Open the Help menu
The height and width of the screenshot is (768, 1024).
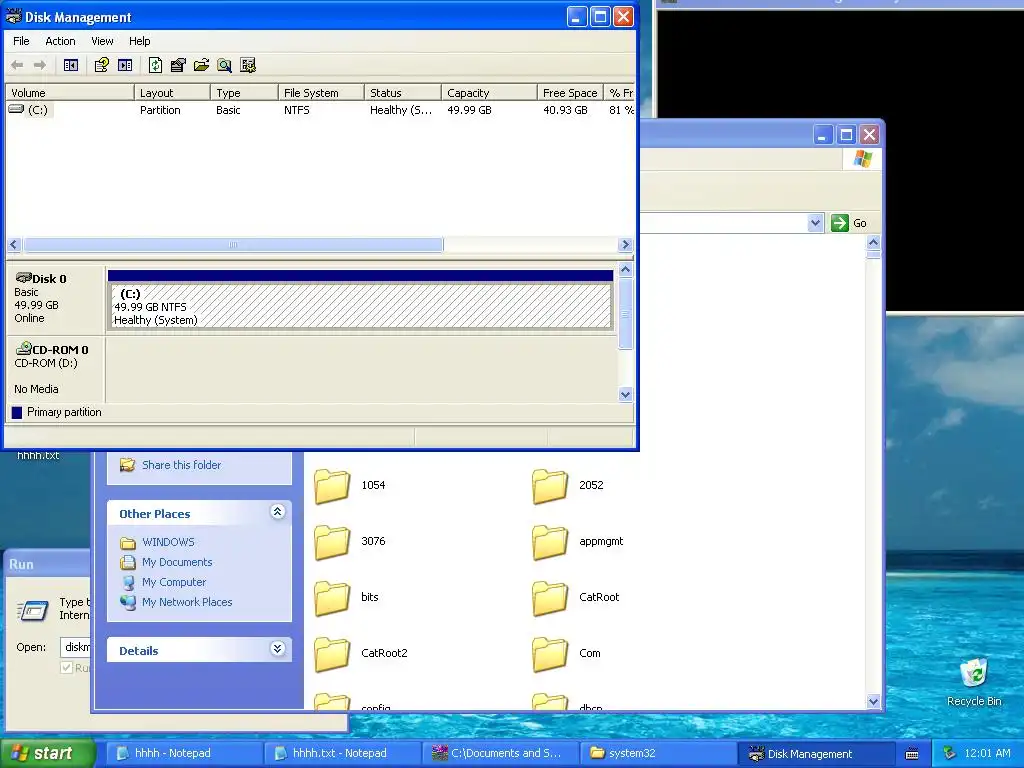(x=139, y=41)
